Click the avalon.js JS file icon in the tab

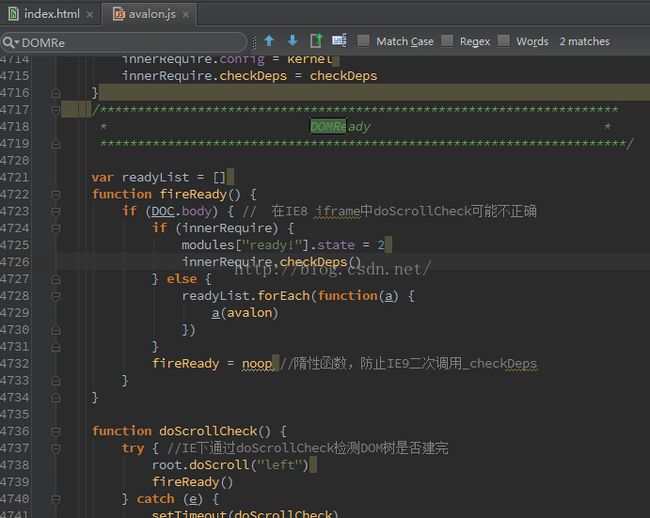point(119,14)
